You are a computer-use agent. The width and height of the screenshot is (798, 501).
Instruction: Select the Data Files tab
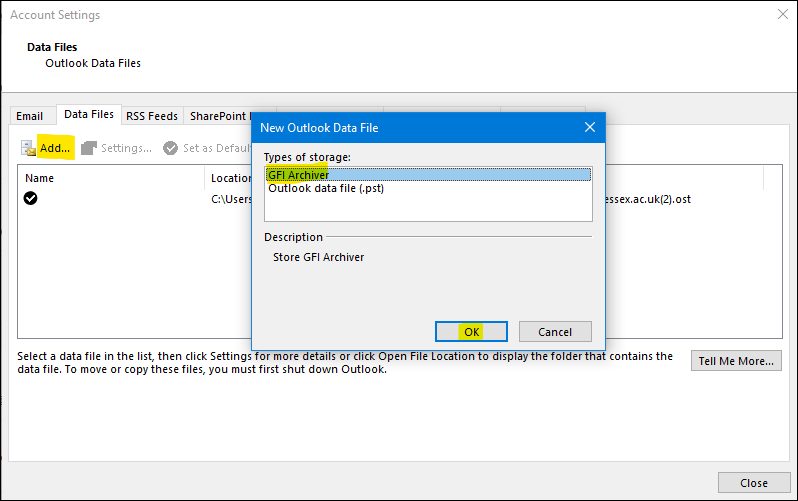tap(89, 115)
